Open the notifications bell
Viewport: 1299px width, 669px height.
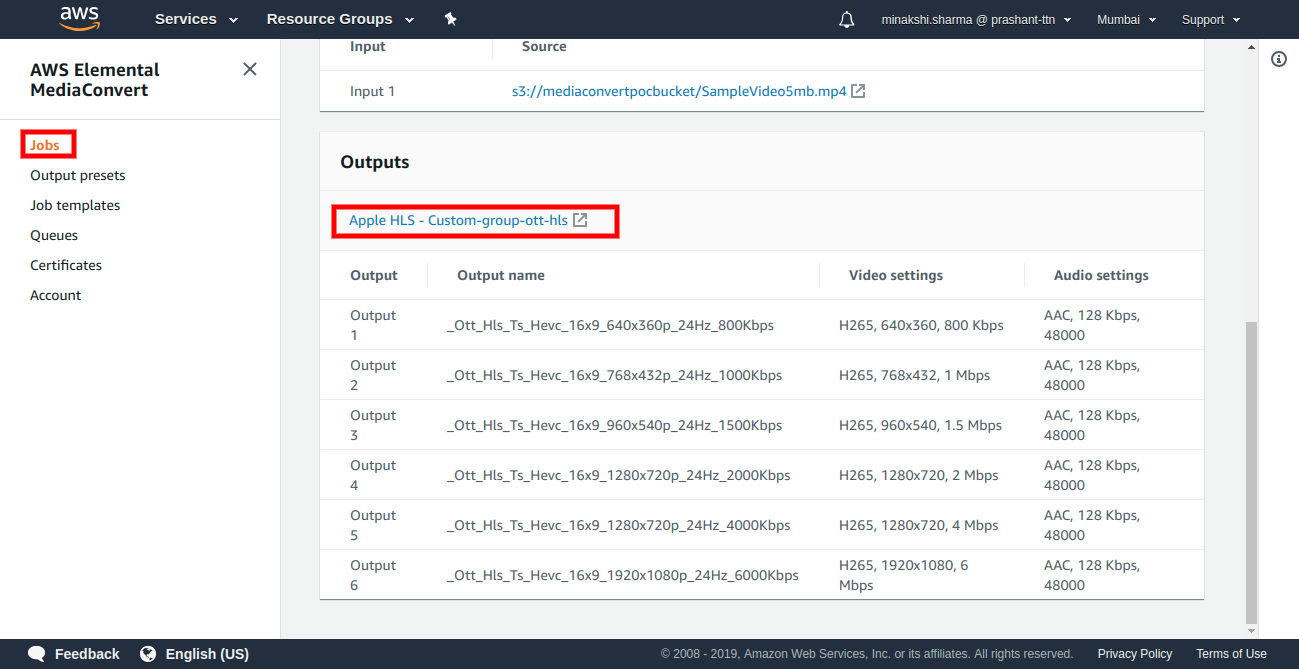(x=847, y=20)
